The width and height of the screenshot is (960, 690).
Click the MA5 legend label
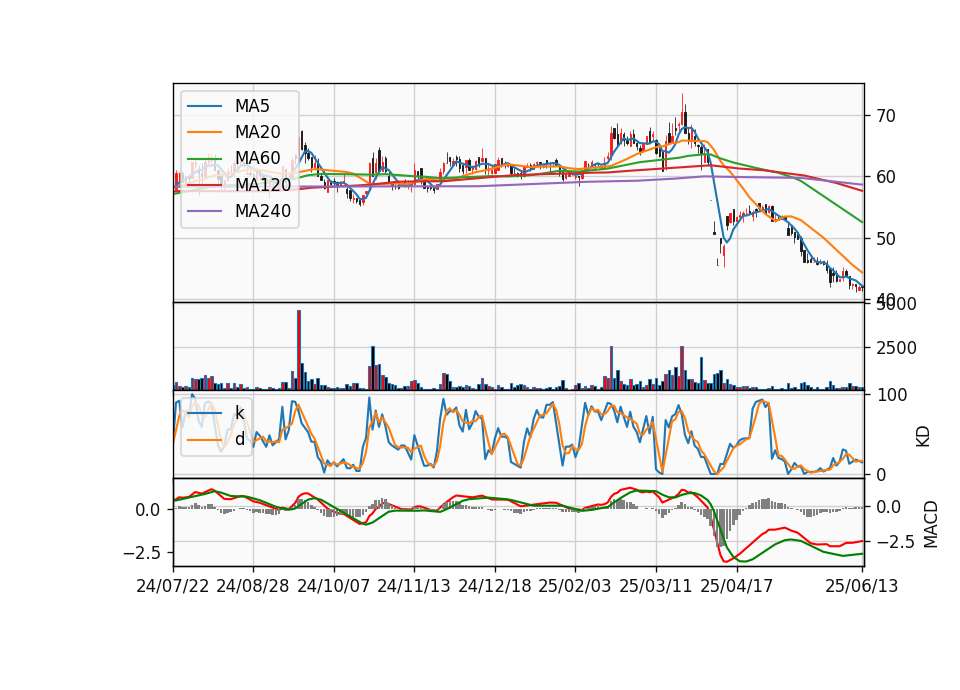(252, 106)
